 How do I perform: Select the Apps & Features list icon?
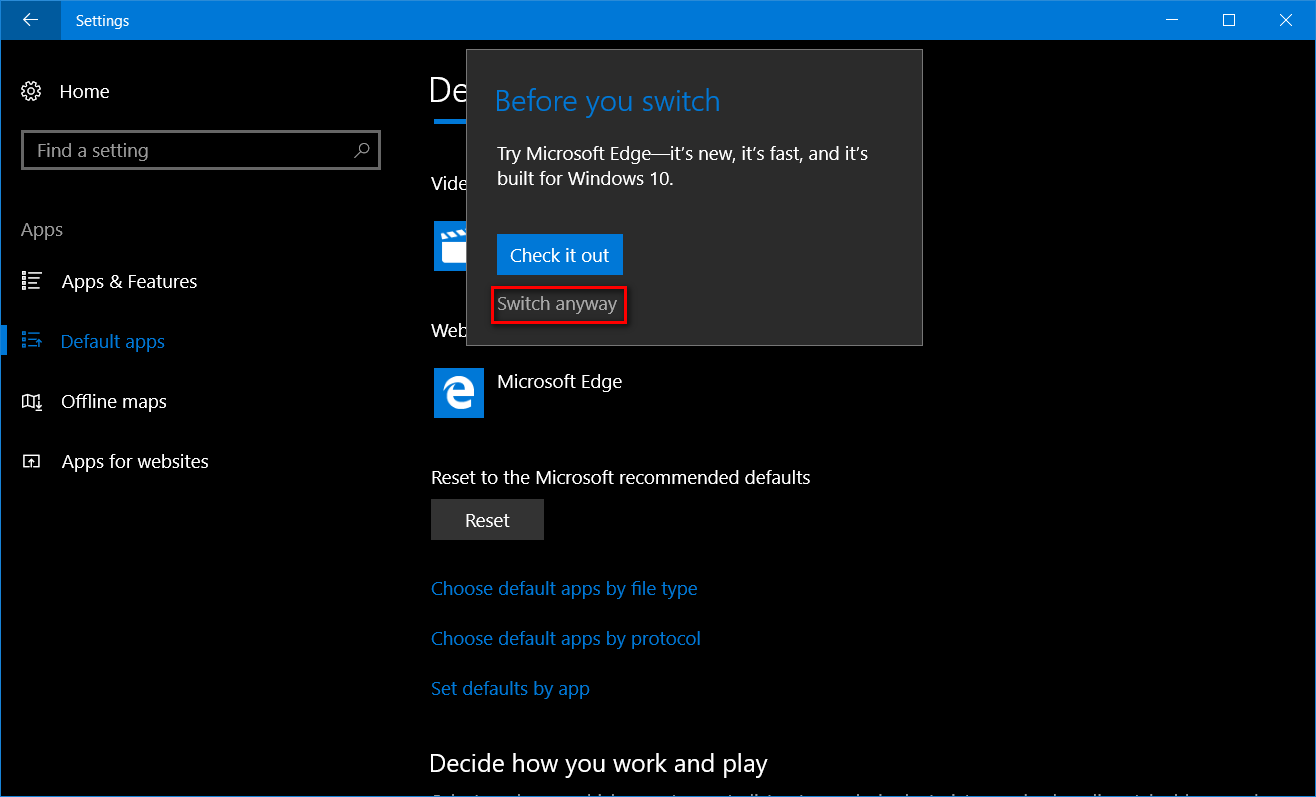coord(32,281)
